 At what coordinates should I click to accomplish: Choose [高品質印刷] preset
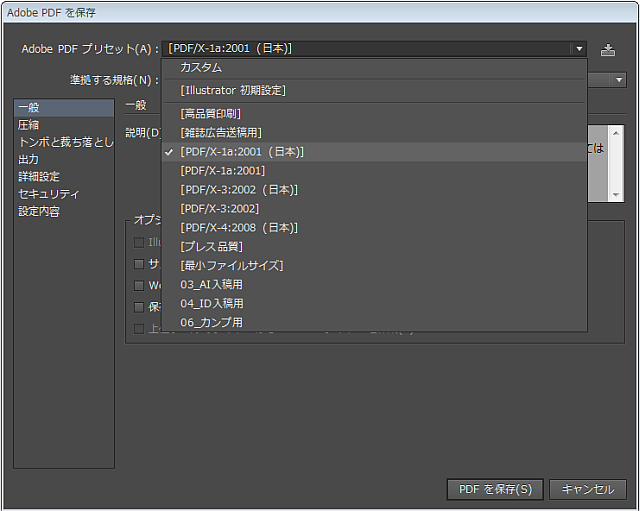[374, 113]
